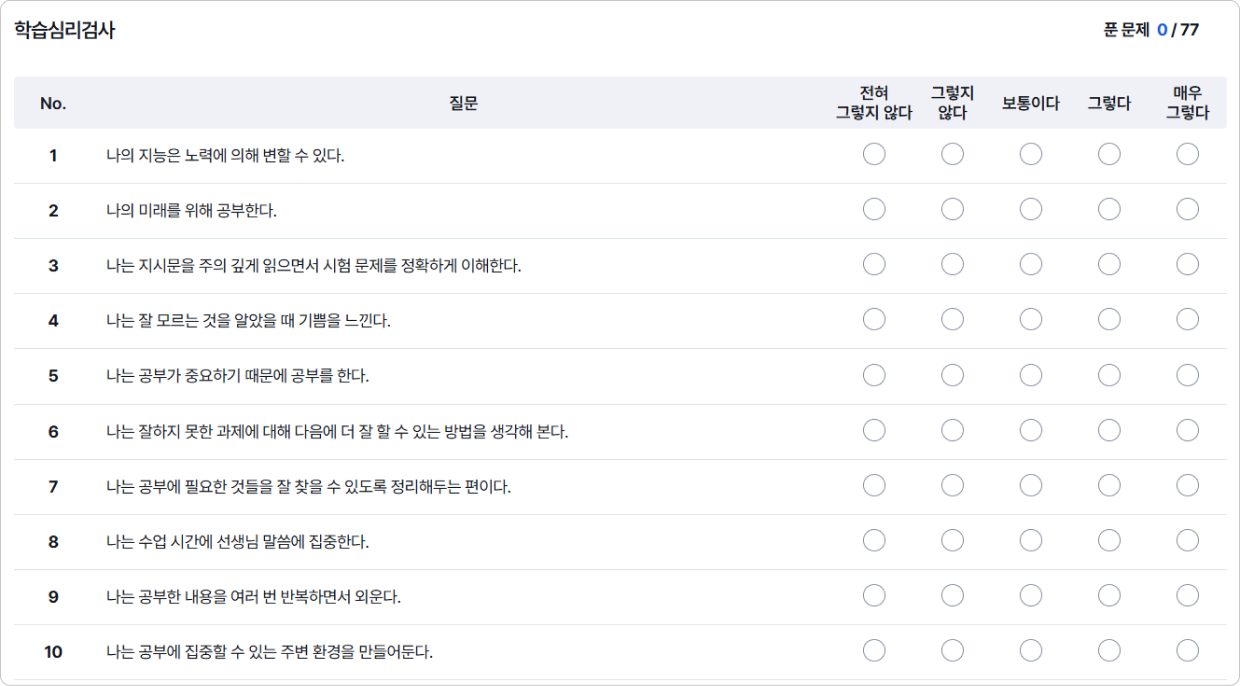The height and width of the screenshot is (686, 1240).
Task: Select '그렇지 않다' for question 3
Action: click(x=952, y=264)
